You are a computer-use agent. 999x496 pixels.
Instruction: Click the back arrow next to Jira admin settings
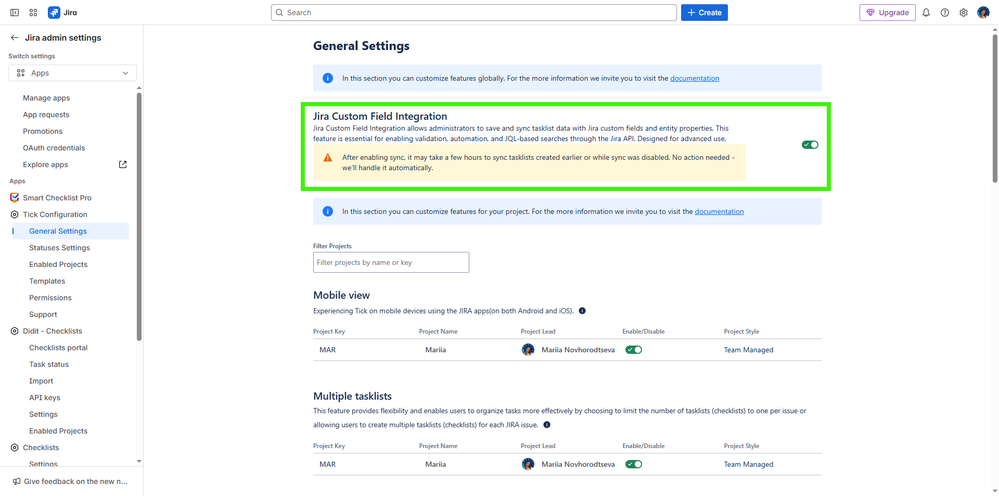[x=14, y=38]
